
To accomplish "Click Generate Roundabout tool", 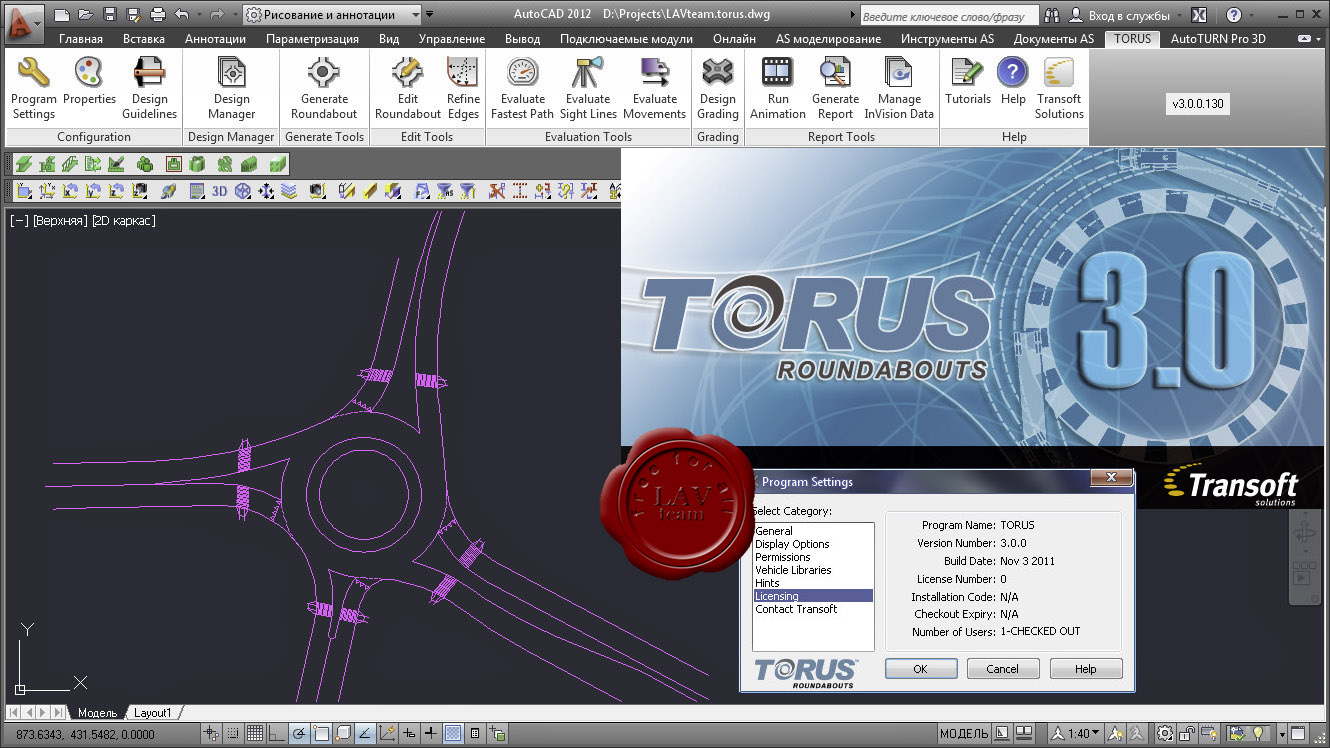I will pyautogui.click(x=324, y=88).
